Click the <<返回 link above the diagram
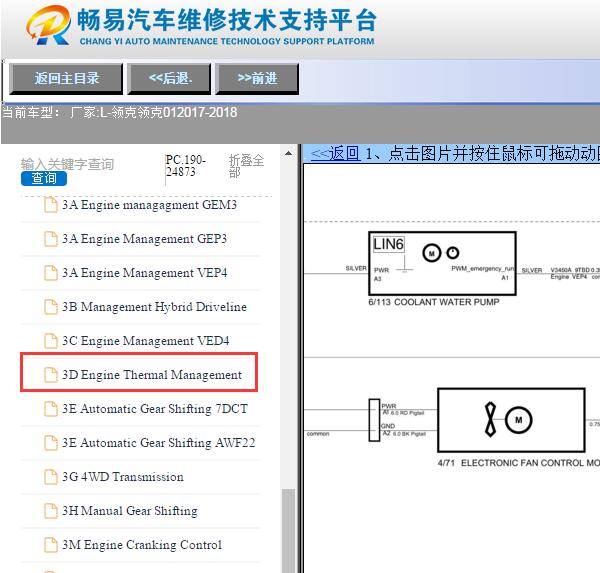Screen dimensions: 600x573 tap(335, 153)
